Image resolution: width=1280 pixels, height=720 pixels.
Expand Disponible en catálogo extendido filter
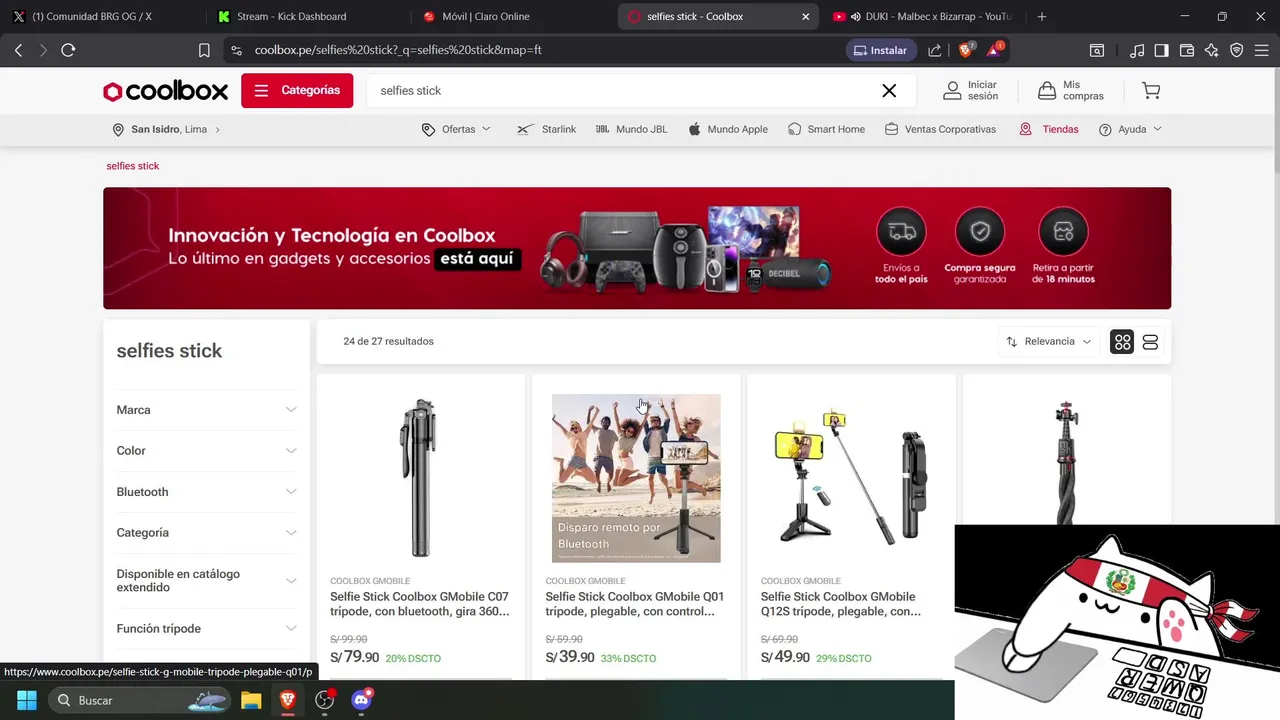coord(206,581)
